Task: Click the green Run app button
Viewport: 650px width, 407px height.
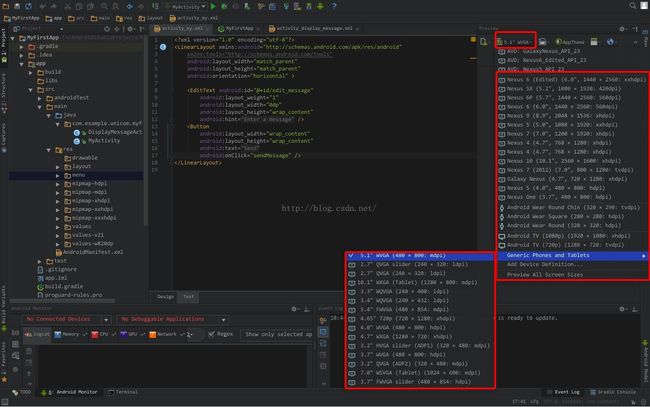Action: click(213, 6)
